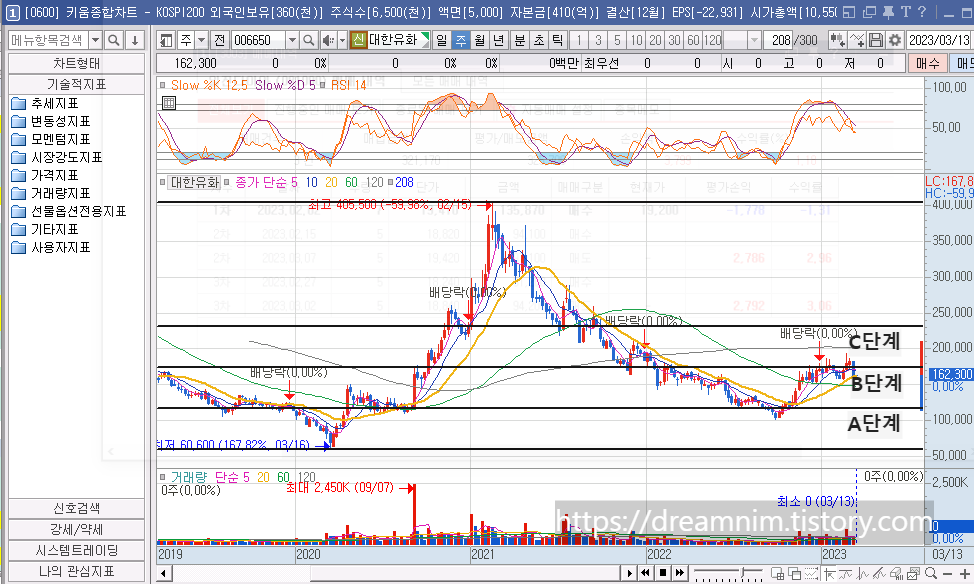Save chart with floppy disk icon
This screenshot has width=974, height=584.
pyautogui.click(x=876, y=40)
